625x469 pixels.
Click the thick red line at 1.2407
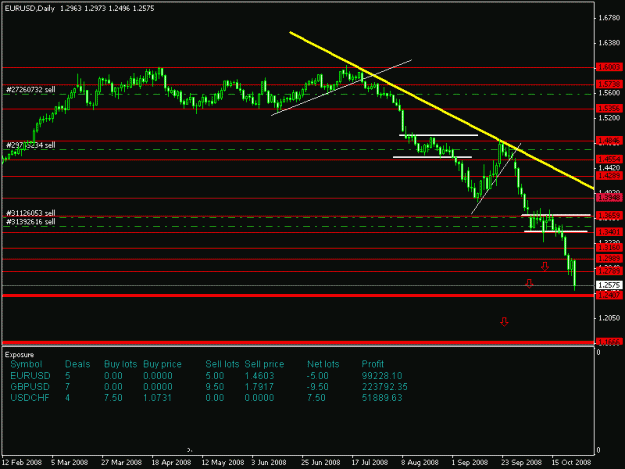pos(298,295)
